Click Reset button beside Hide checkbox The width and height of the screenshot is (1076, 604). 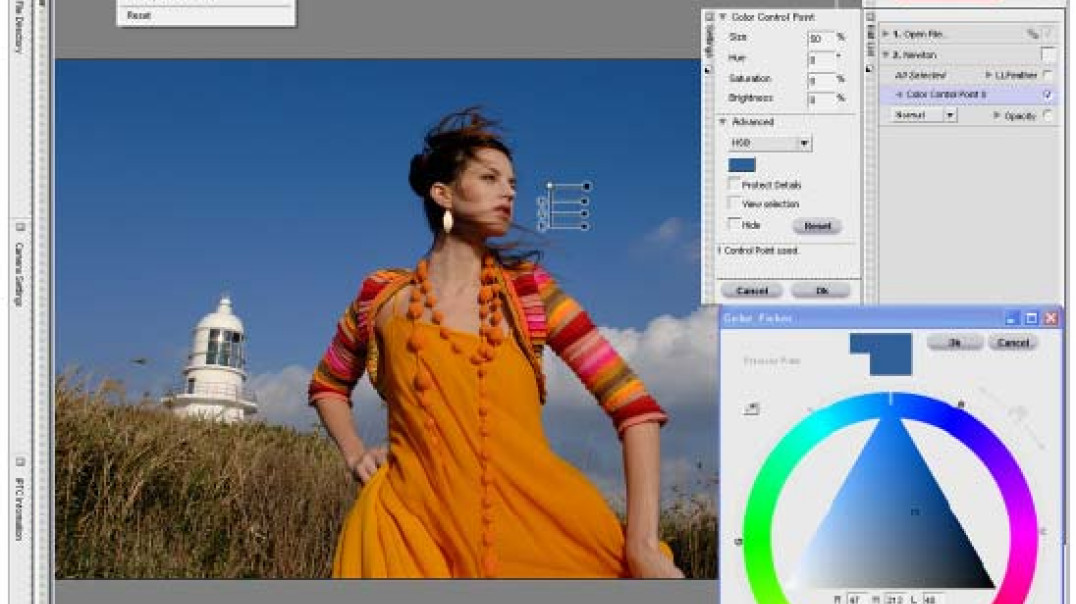tap(817, 226)
